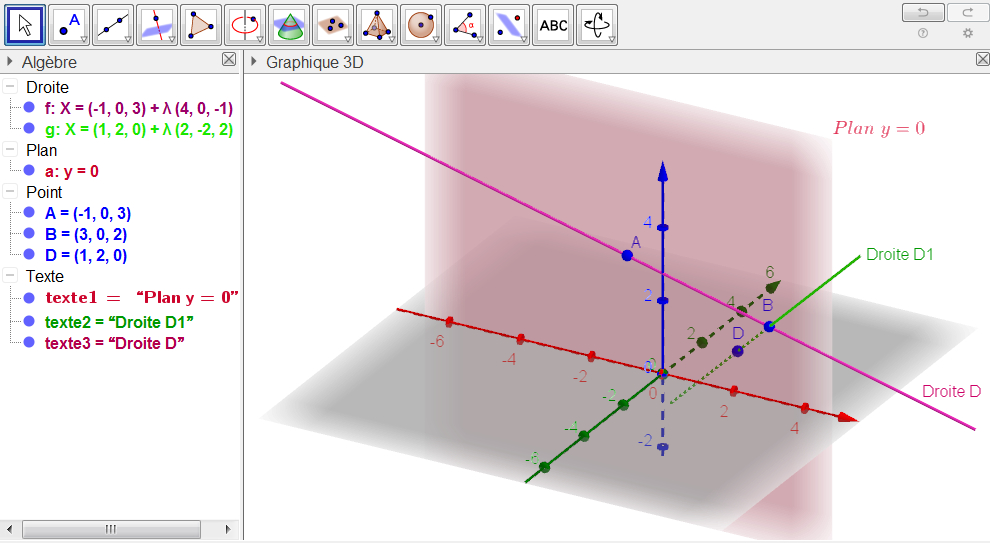990x543 pixels.
Task: Click the Graphique 3D panel title
Action: (314, 62)
